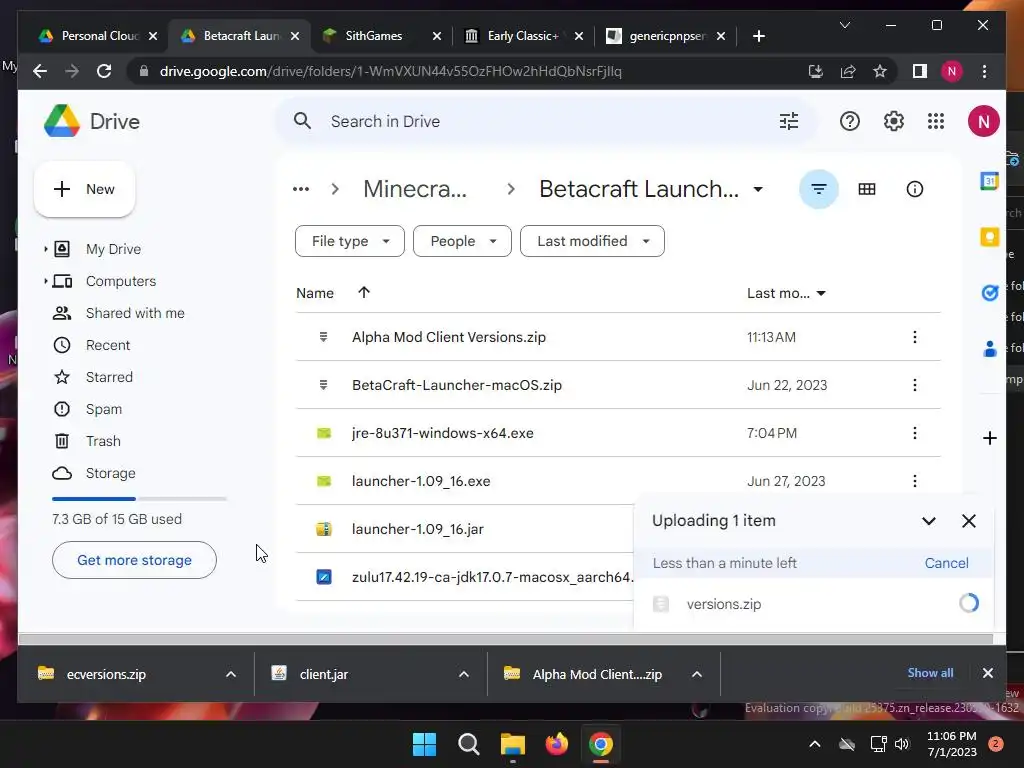The width and height of the screenshot is (1024, 768).
Task: Click the install app icon in address bar
Action: (x=816, y=71)
